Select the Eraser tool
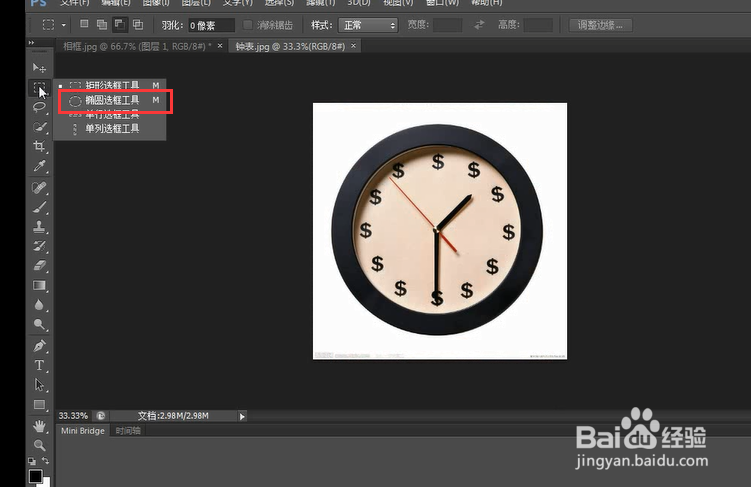Screen dimensions: 751x487 pos(39,265)
